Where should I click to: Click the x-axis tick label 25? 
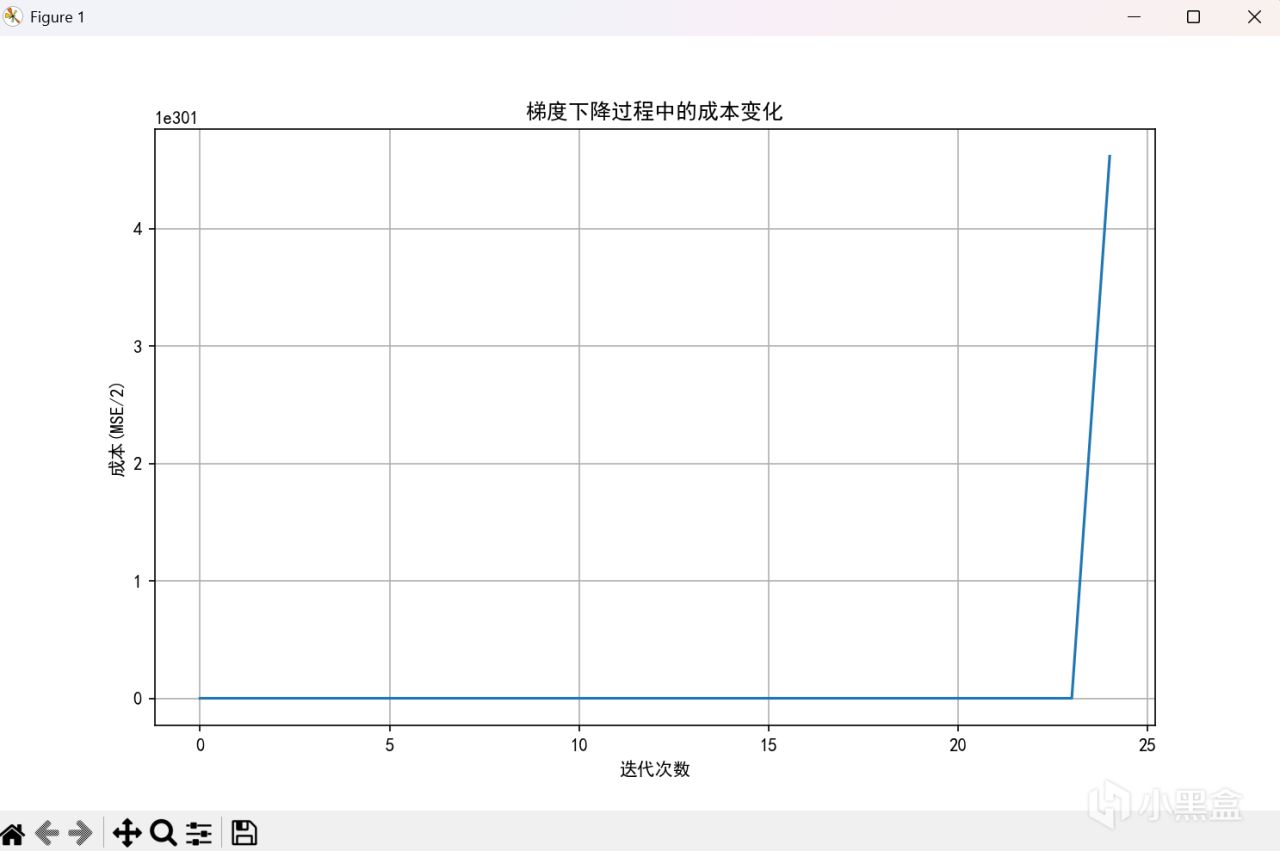click(1147, 744)
